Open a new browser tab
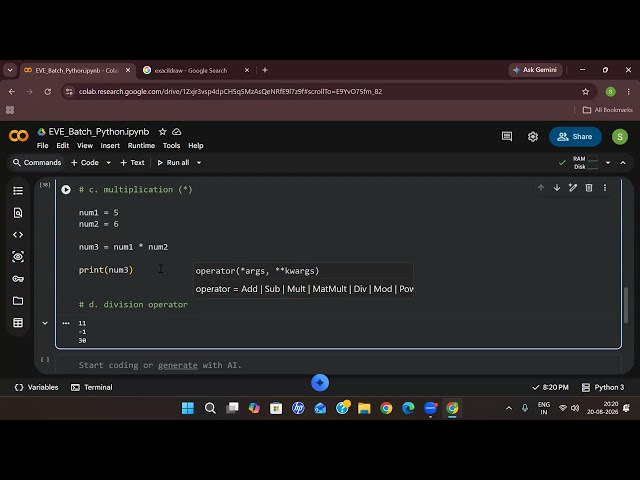Image resolution: width=640 pixels, height=480 pixels. [265, 70]
